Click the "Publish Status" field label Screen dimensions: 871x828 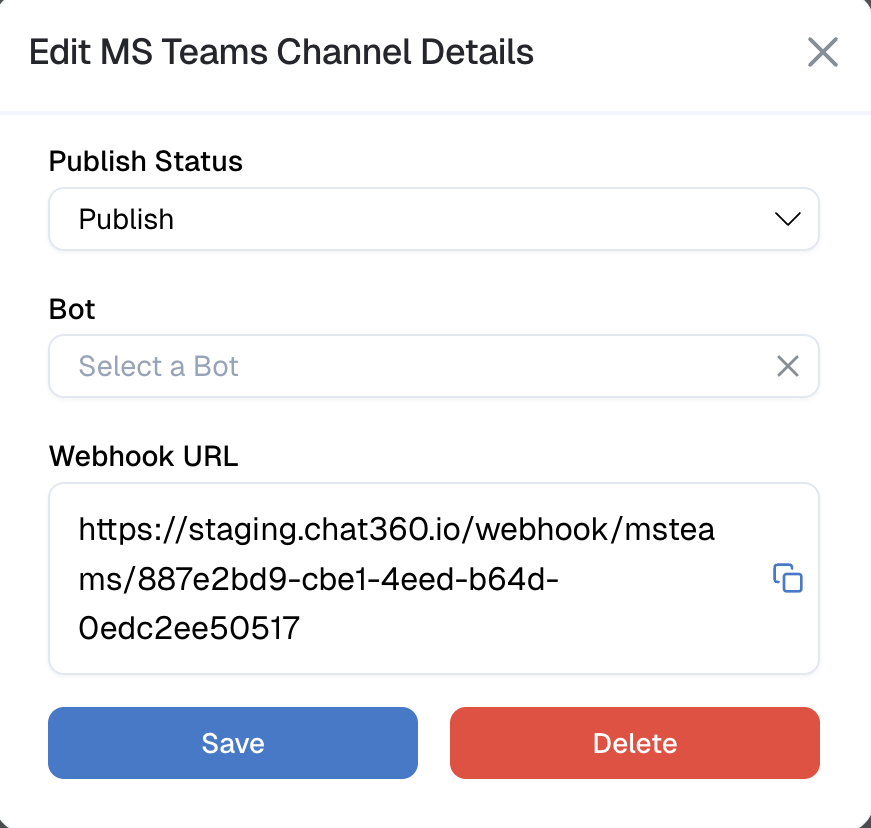[x=146, y=162]
